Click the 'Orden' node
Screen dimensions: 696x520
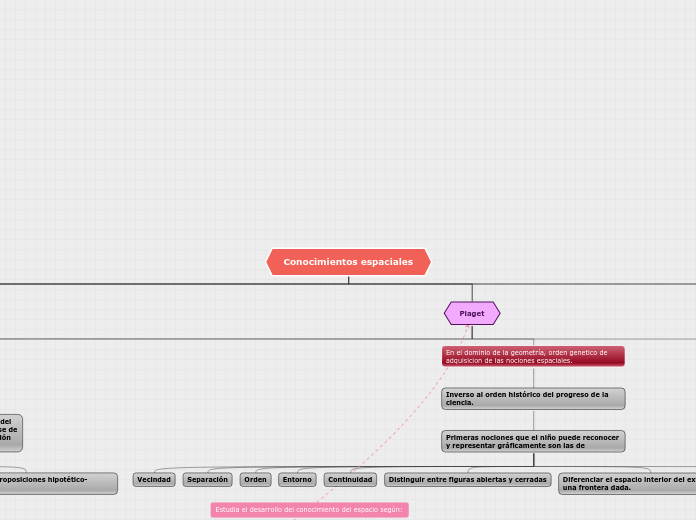coord(255,480)
